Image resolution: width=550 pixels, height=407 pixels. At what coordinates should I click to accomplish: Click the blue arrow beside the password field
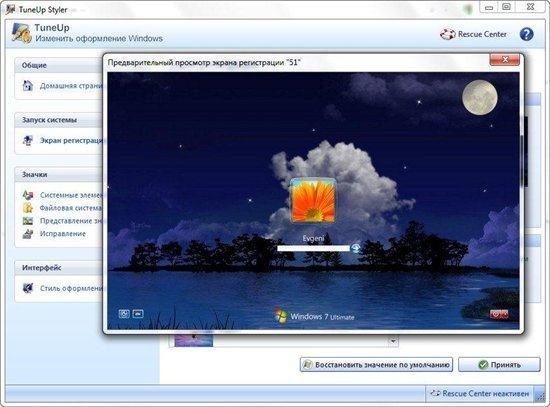tap(356, 248)
